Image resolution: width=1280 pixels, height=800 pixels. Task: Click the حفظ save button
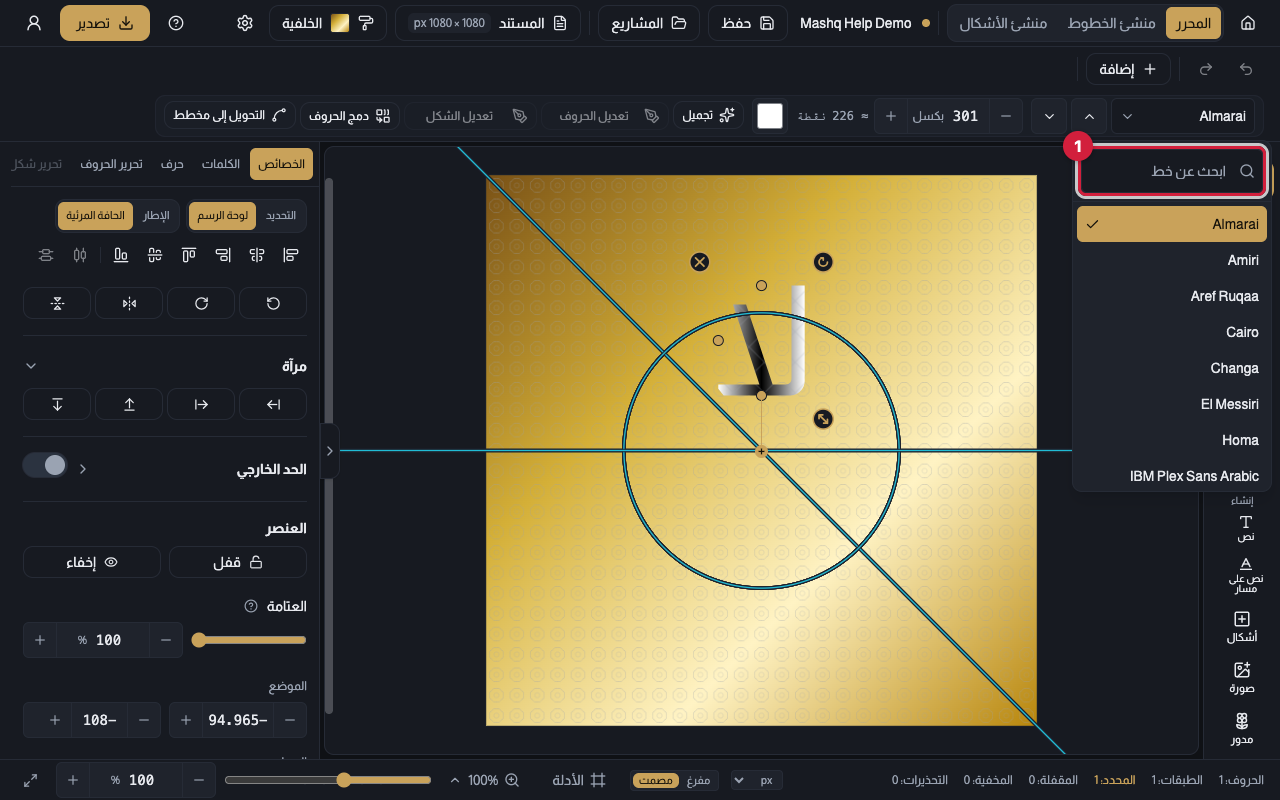[x=750, y=23]
